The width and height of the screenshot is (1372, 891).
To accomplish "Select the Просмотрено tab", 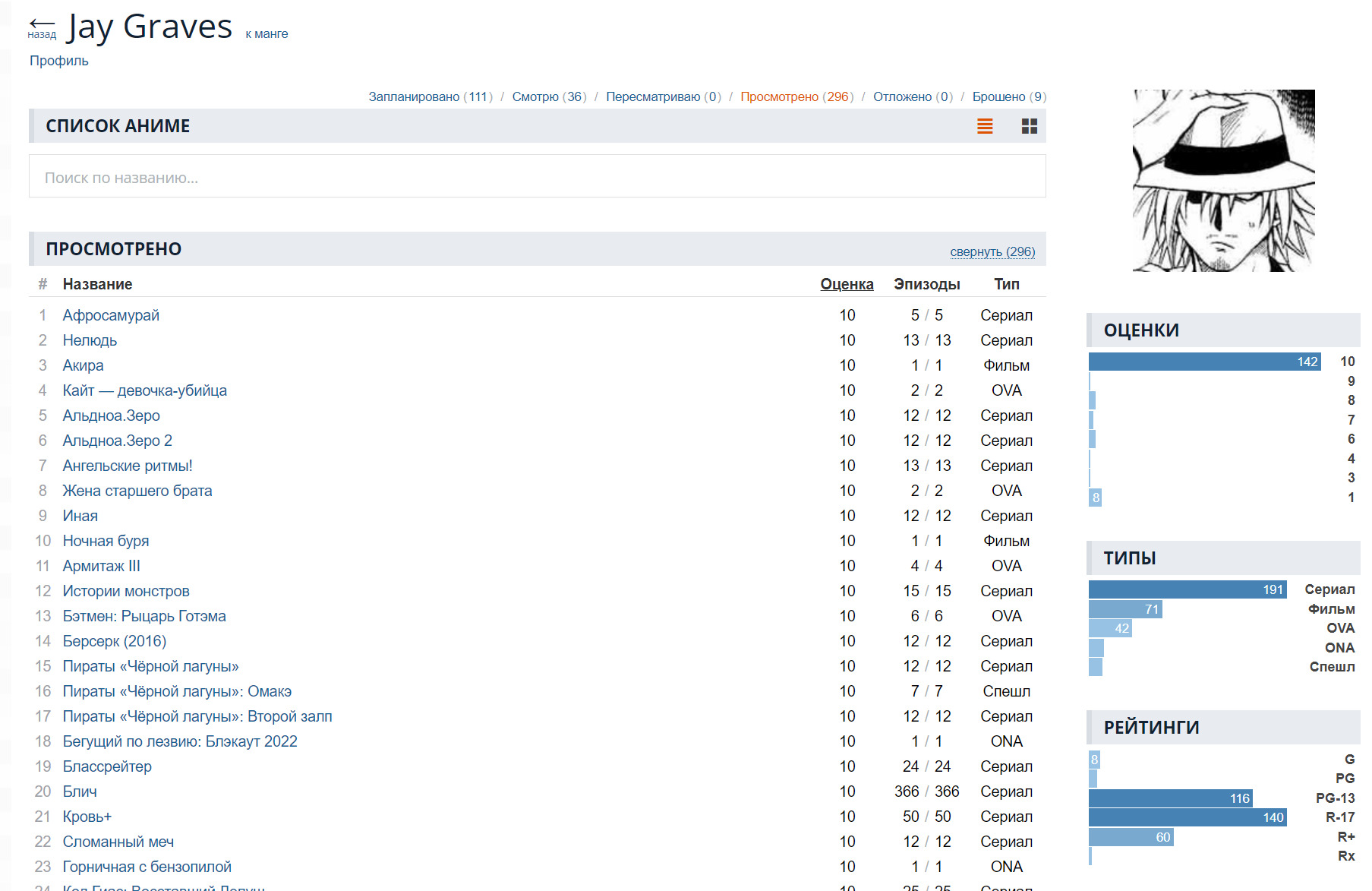I will coord(796,96).
